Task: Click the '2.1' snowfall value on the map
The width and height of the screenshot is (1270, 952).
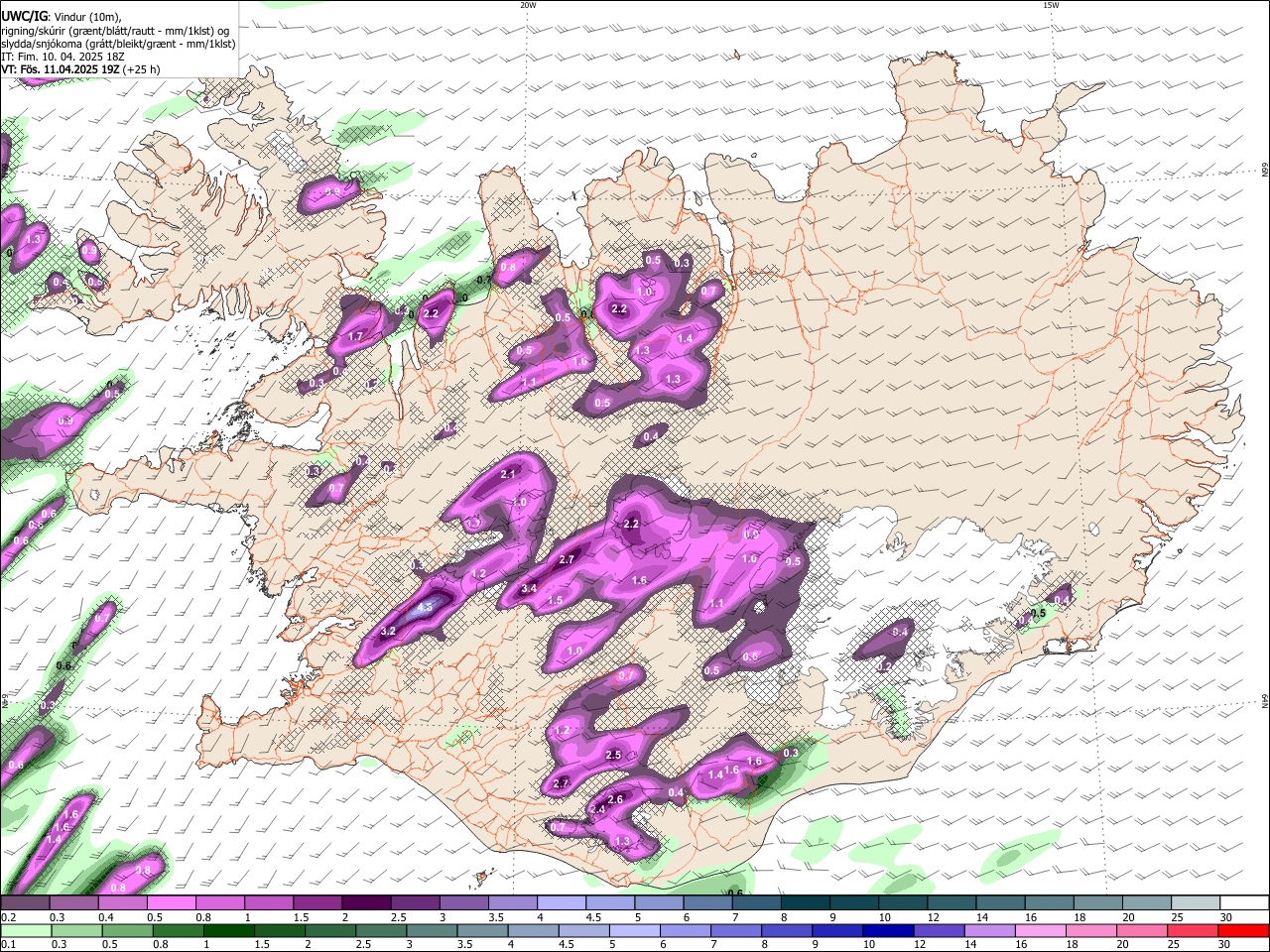Action: [508, 474]
